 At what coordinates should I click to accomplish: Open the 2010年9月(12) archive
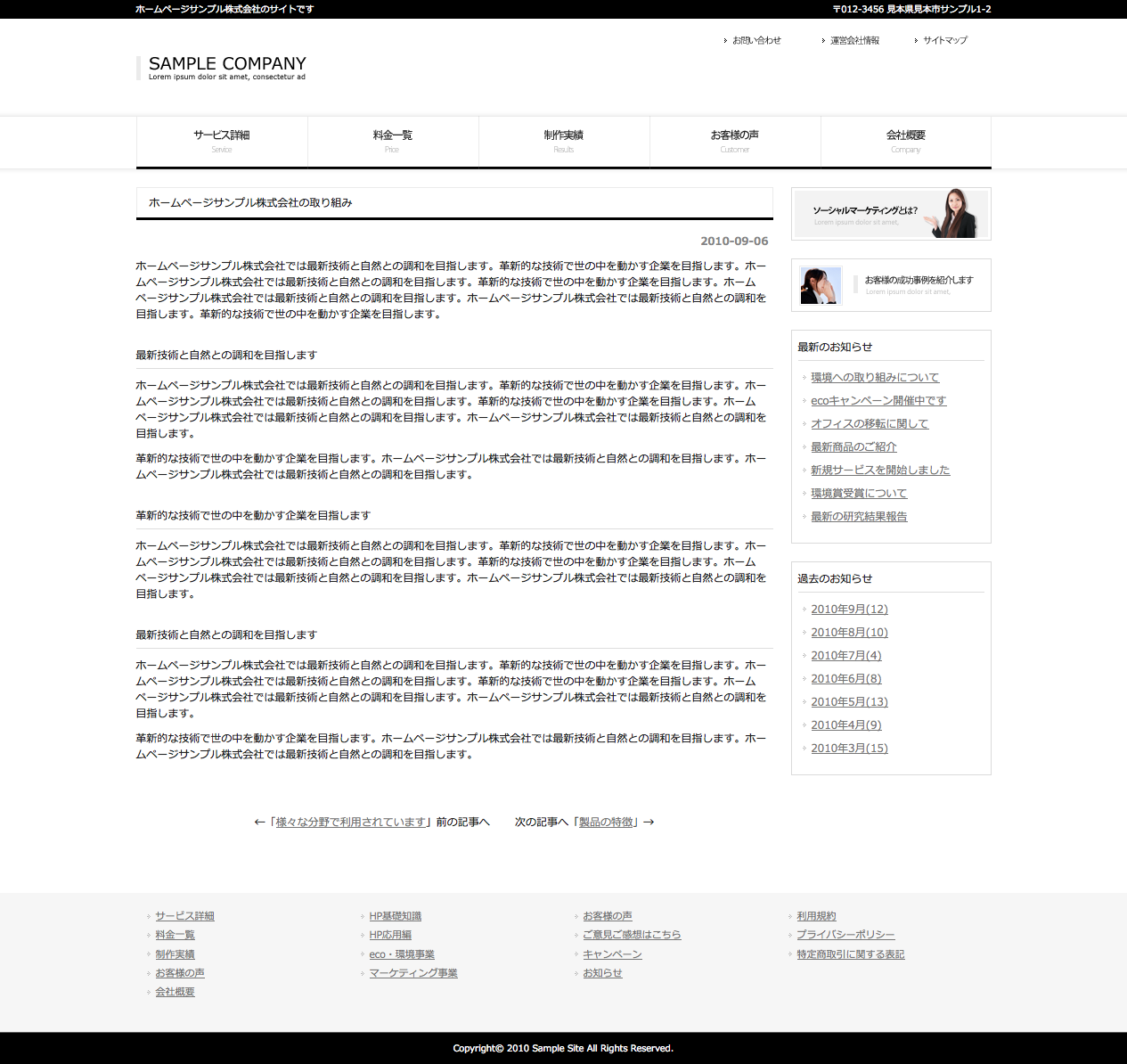(849, 610)
